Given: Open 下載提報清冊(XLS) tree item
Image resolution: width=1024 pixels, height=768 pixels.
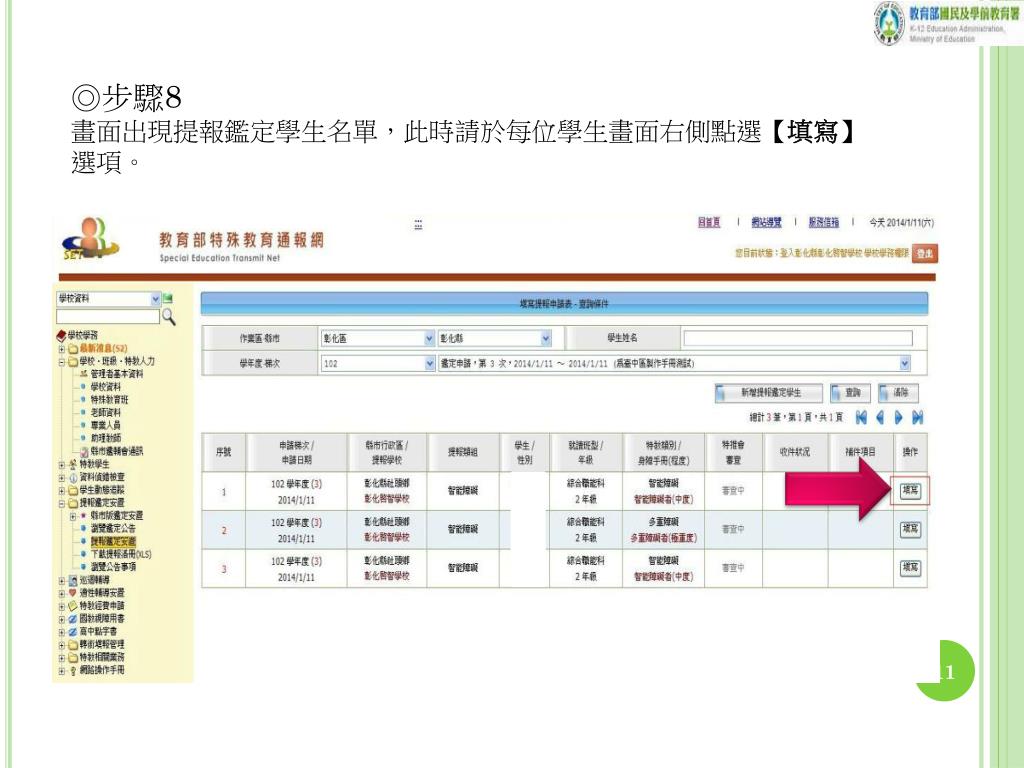Looking at the screenshot, I should click(120, 553).
